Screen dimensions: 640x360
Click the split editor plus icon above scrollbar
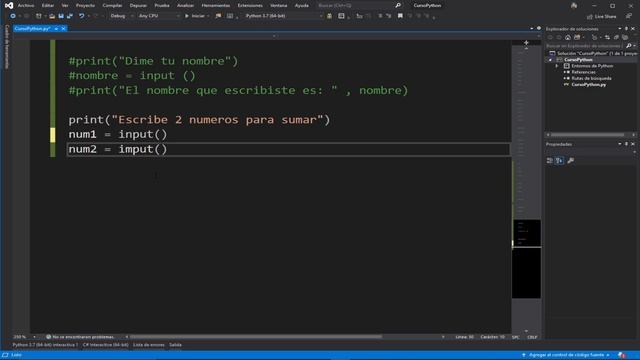point(526,42)
